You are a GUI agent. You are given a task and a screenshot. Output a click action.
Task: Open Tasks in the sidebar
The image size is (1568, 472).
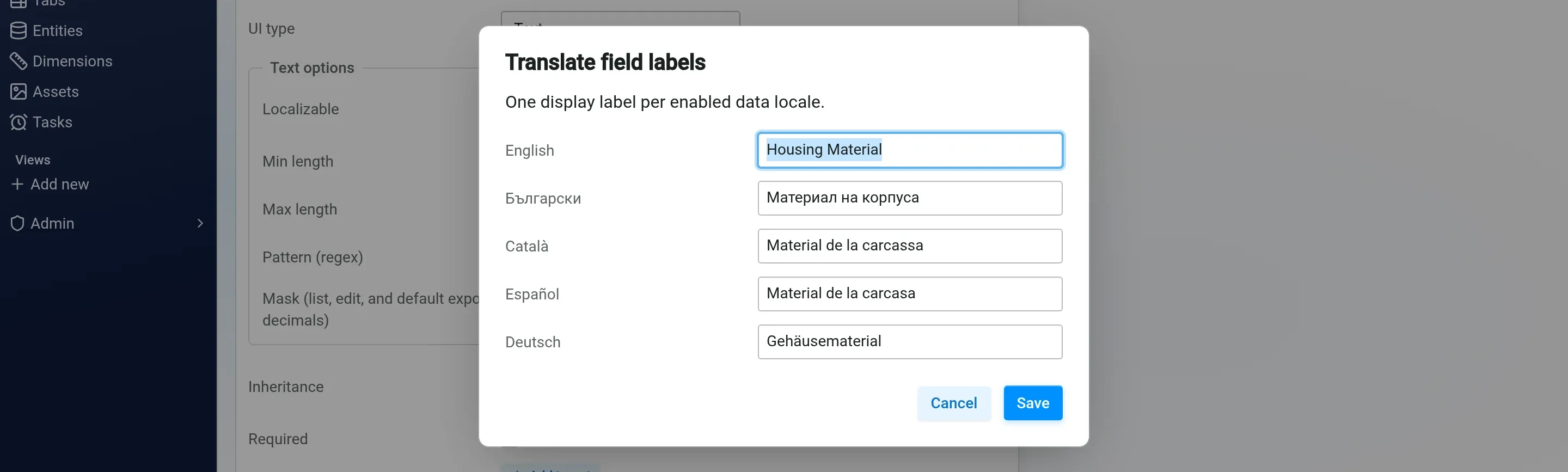52,122
